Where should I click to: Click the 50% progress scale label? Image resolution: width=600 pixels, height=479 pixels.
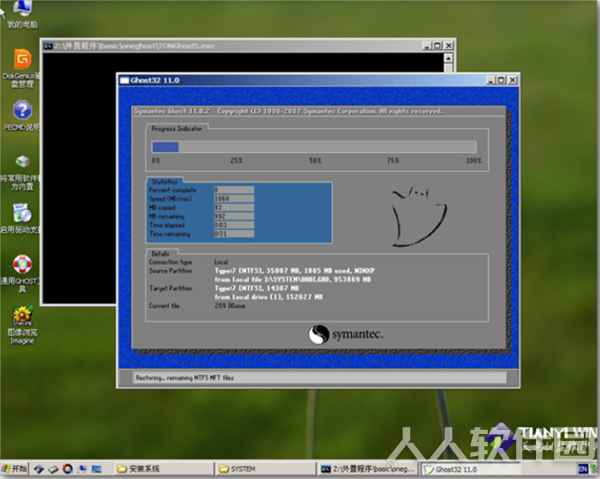(x=315, y=160)
